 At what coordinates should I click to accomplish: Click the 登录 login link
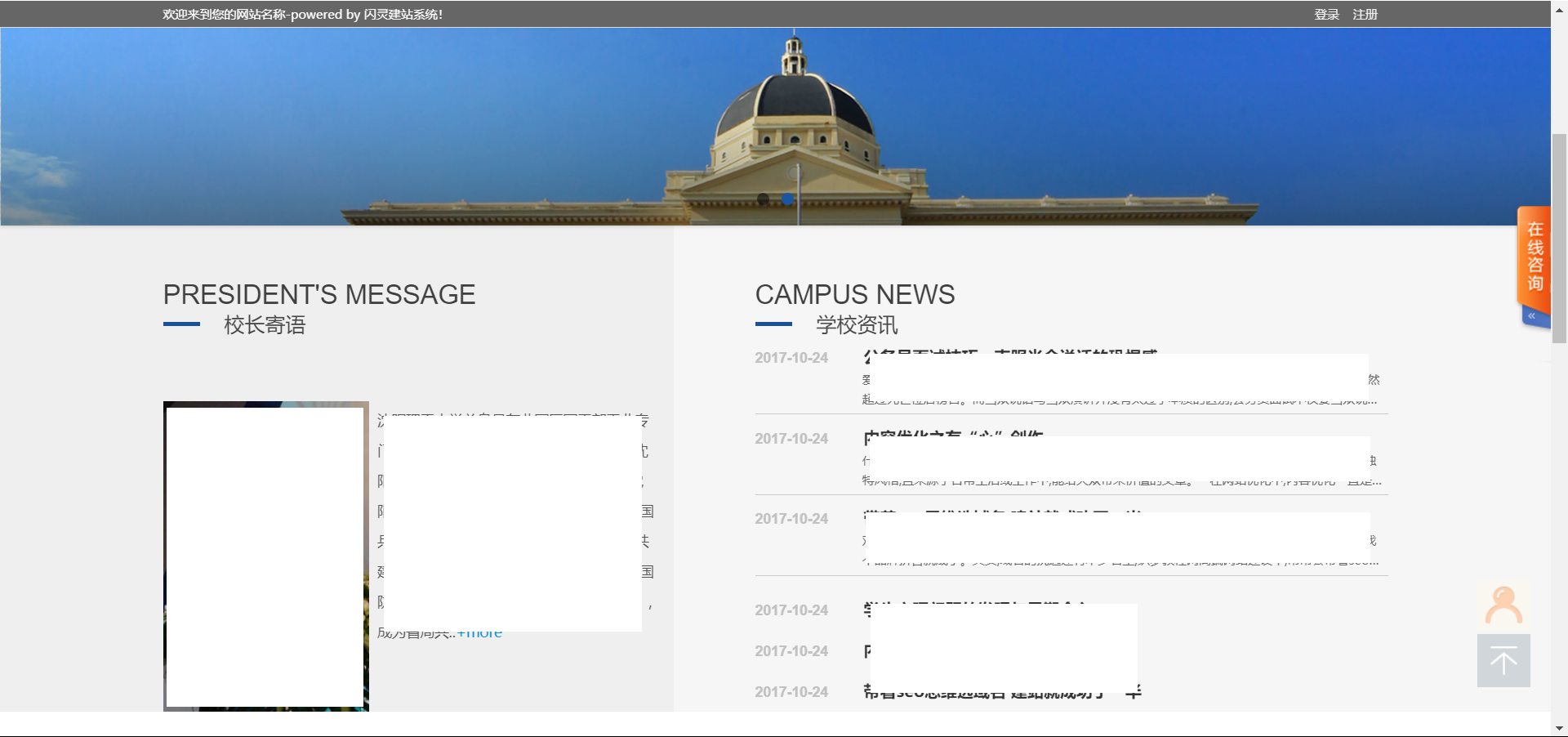[x=1326, y=14]
